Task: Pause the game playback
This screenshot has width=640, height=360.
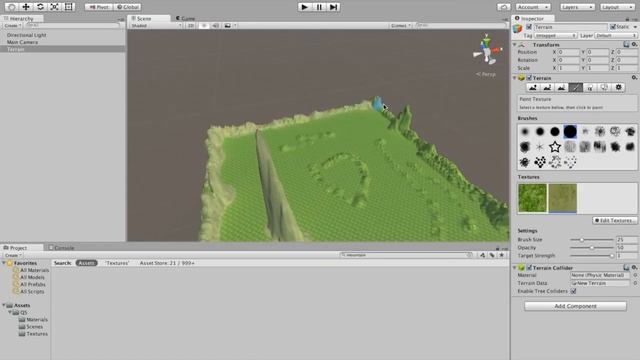Action: [319, 7]
